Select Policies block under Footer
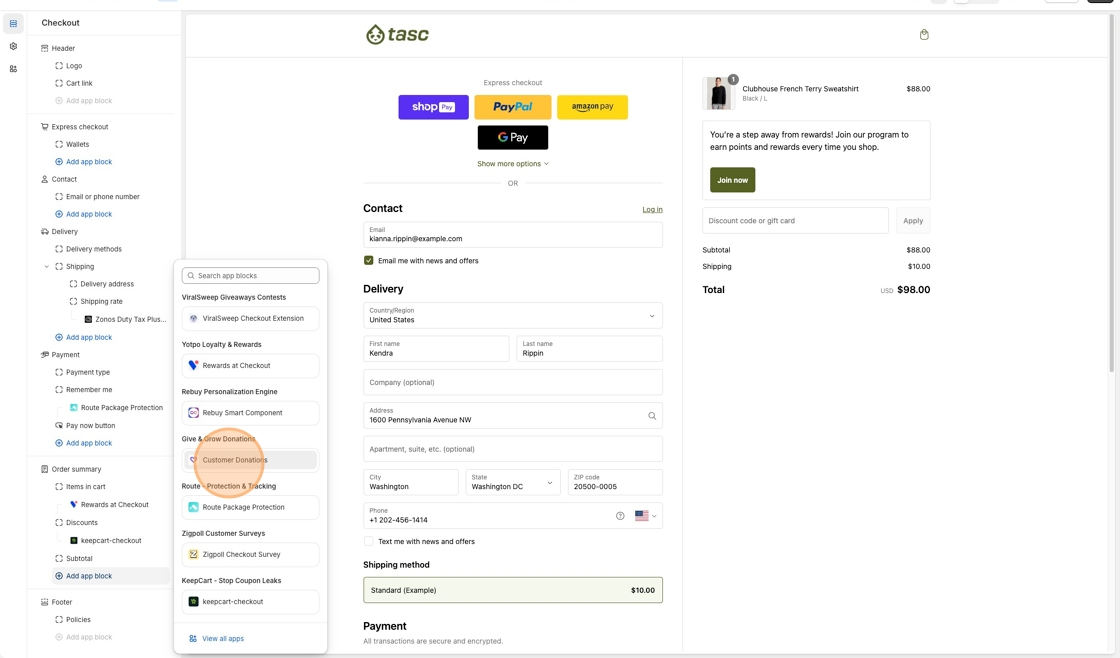1120x658 pixels. (x=78, y=620)
